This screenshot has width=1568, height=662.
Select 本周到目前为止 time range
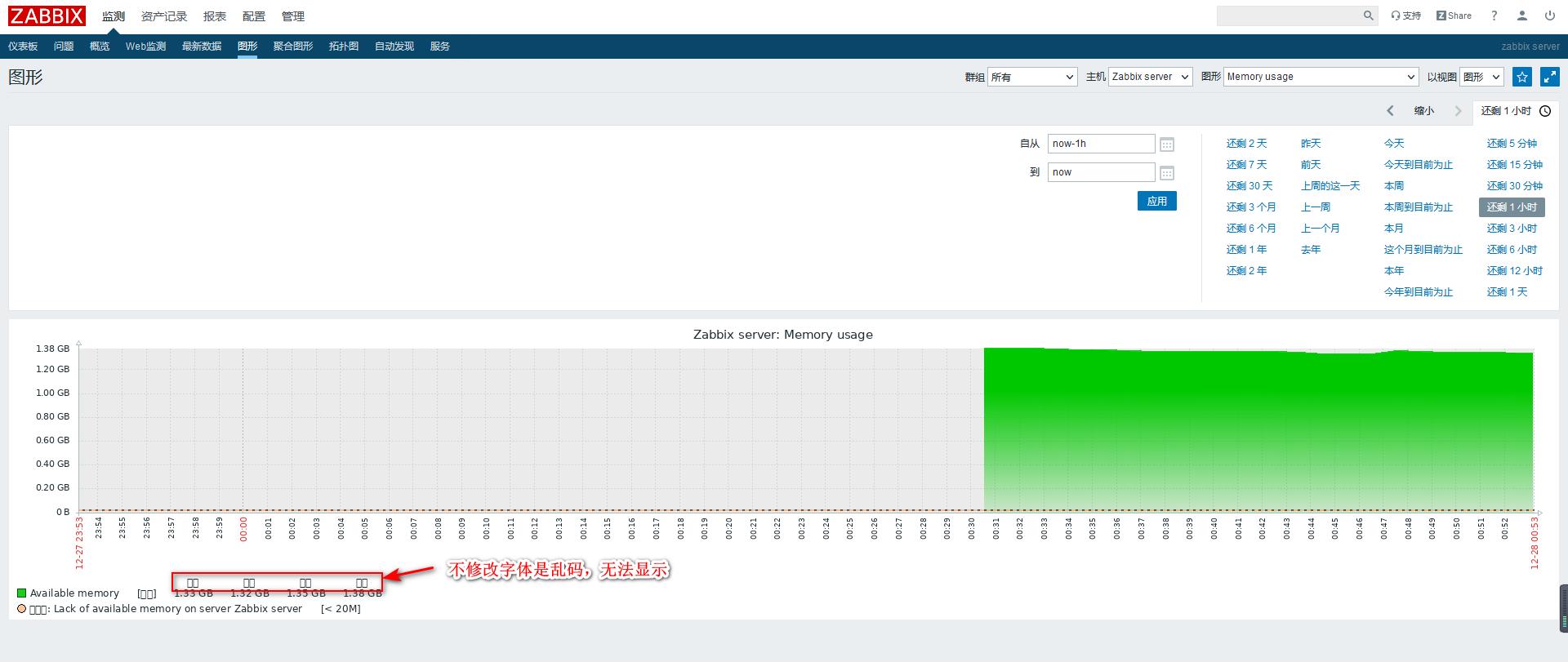pos(1419,207)
